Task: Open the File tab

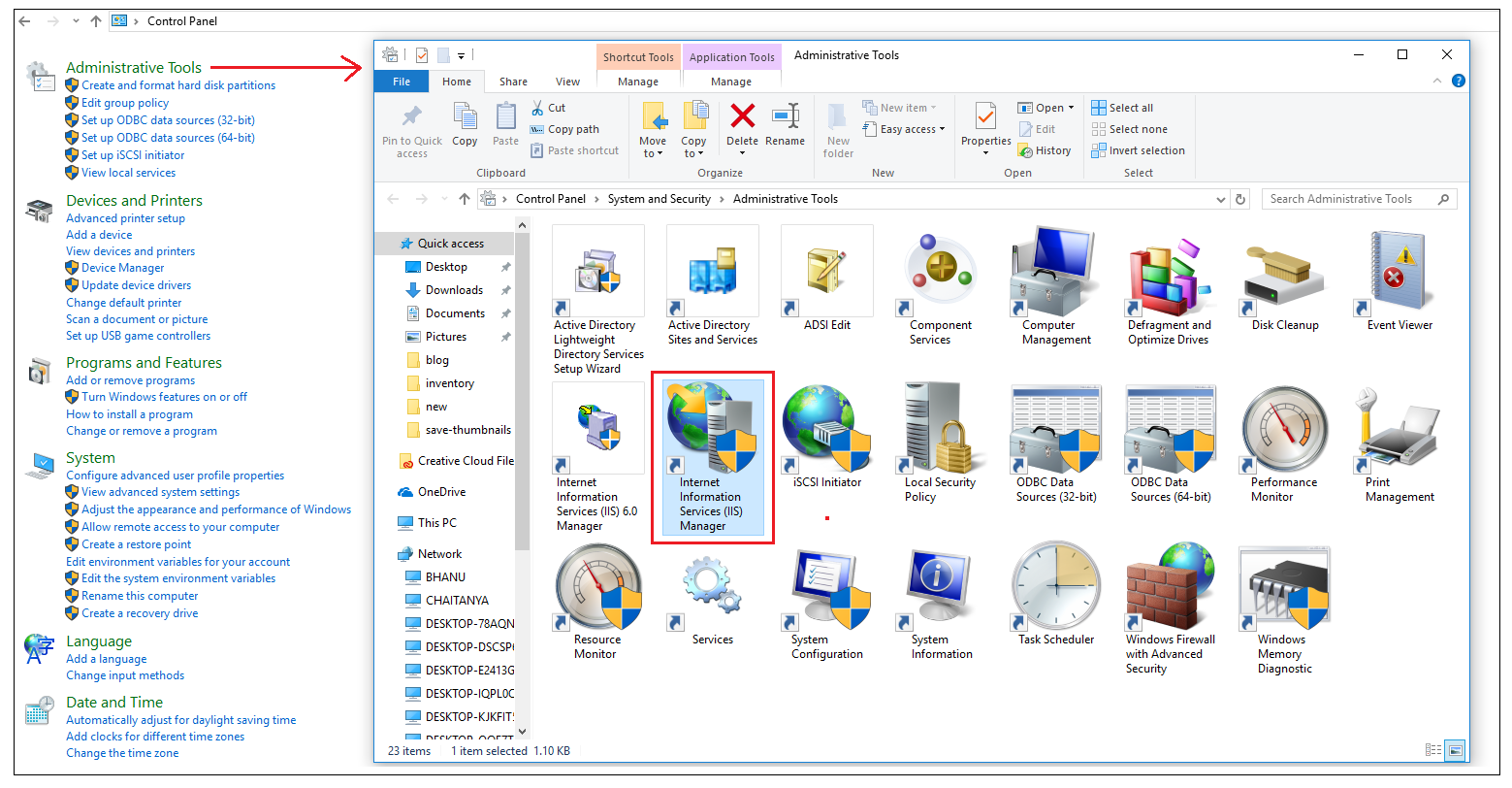Action: [402, 82]
